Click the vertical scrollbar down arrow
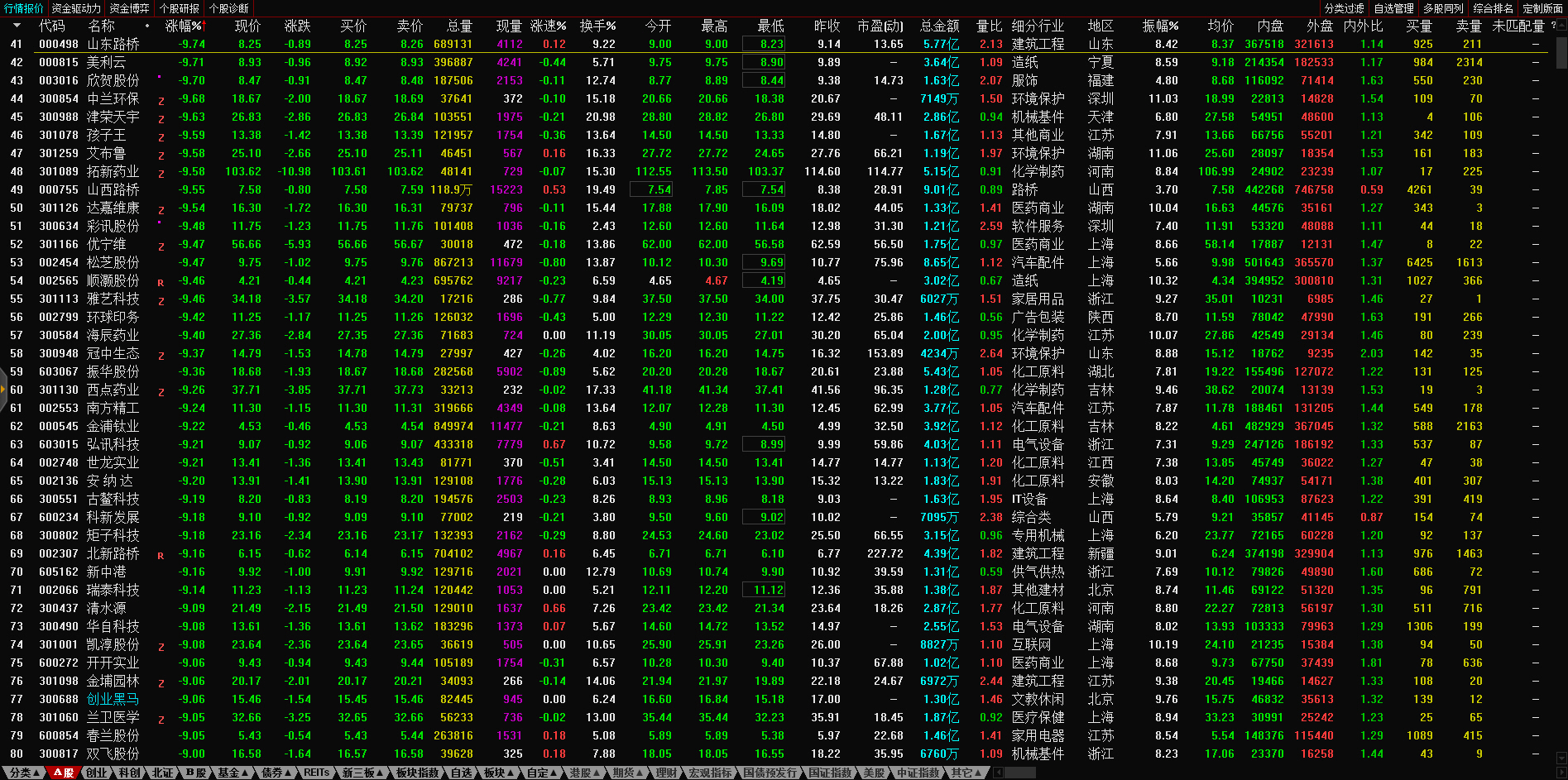The width and height of the screenshot is (1568, 780). (1561, 756)
